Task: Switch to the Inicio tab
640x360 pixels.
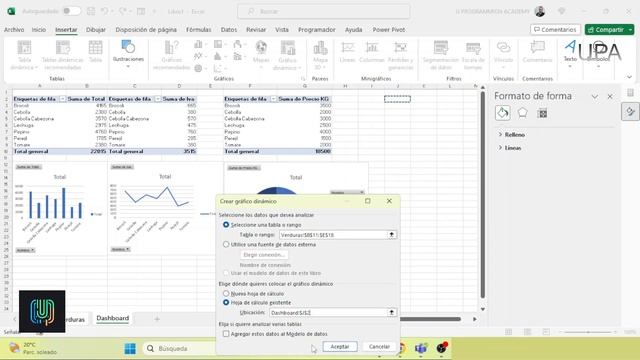Action: click(x=39, y=30)
